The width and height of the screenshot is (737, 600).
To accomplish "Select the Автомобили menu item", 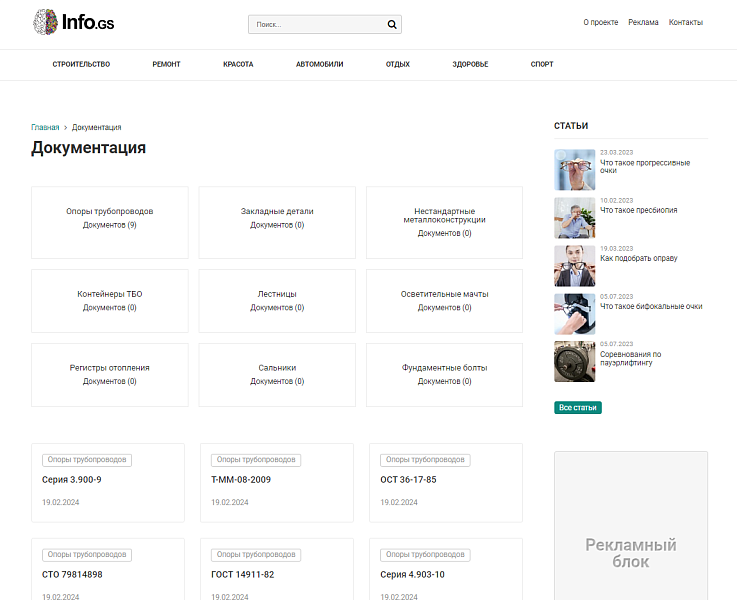I will [319, 64].
